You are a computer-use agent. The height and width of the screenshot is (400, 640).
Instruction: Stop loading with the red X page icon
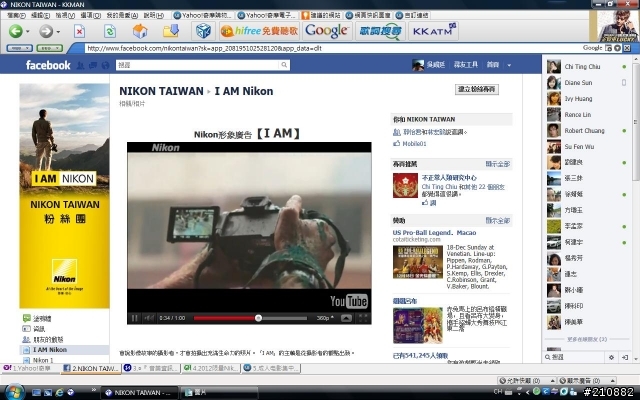79,31
